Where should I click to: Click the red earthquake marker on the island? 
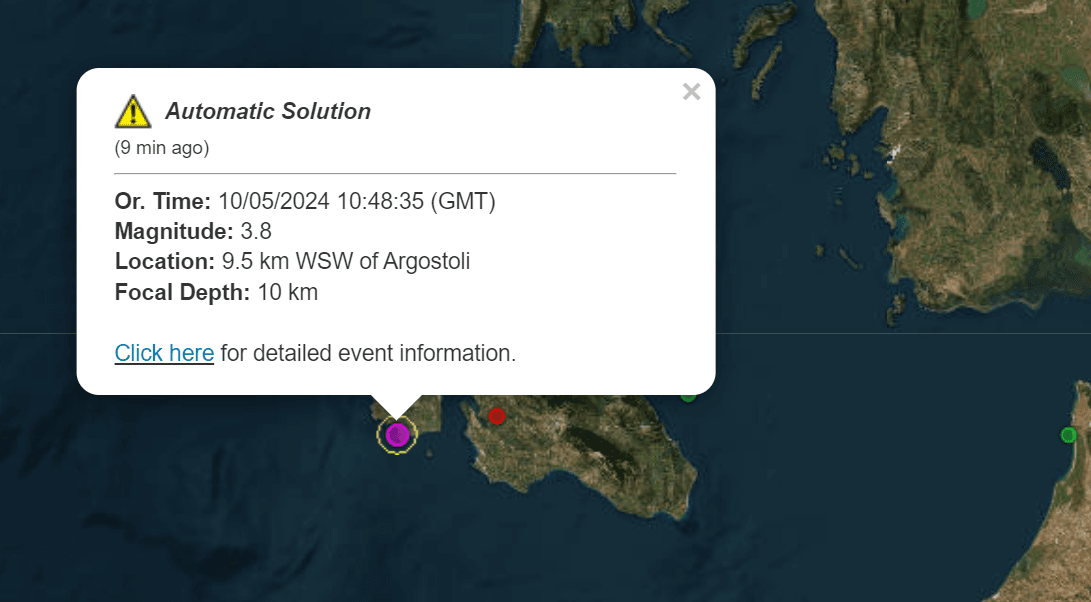pos(496,415)
